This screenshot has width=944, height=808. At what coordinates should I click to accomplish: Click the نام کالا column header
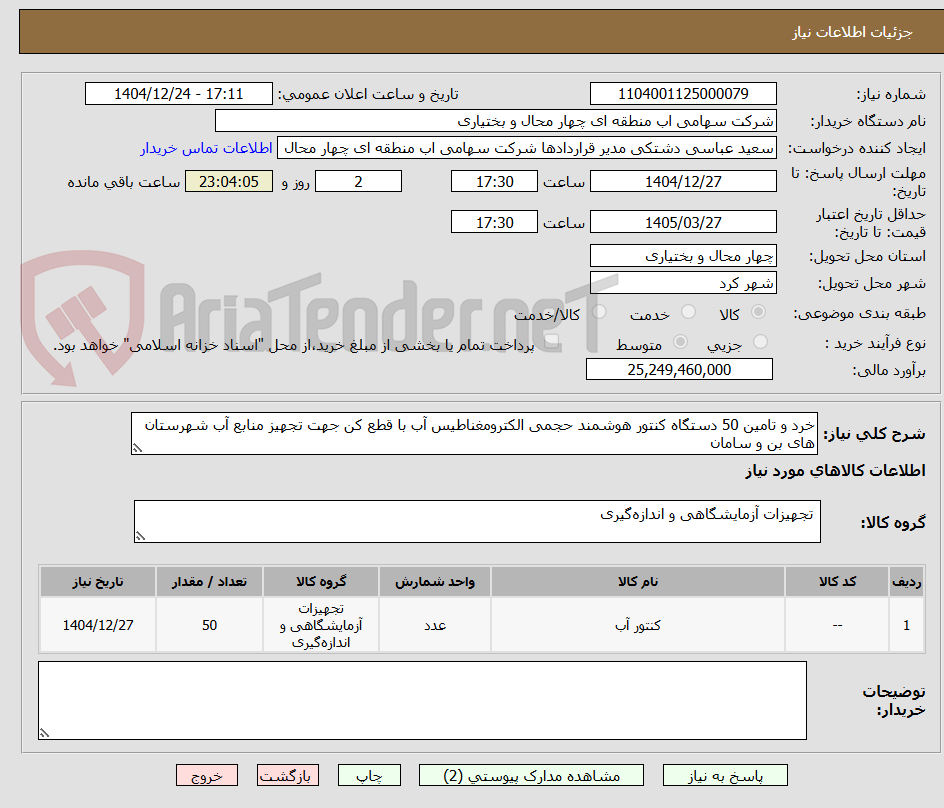[638, 582]
